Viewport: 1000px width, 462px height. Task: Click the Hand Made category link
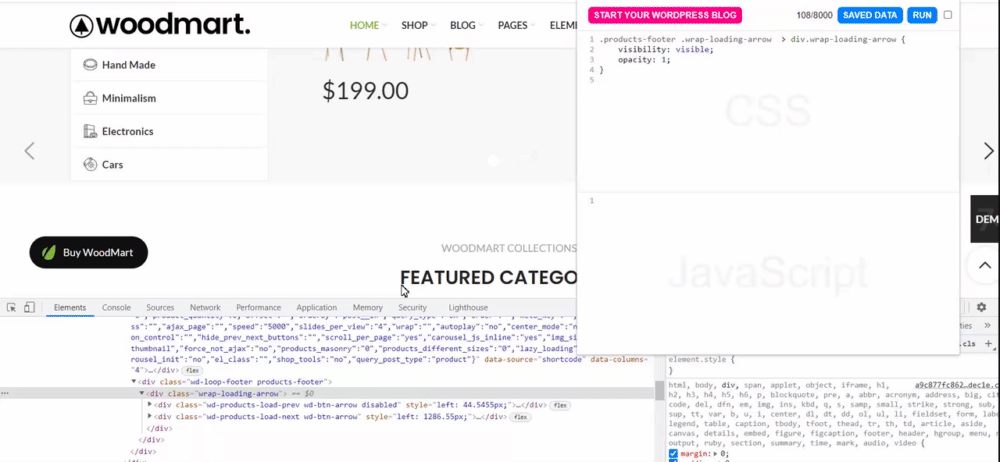pyautogui.click(x=128, y=64)
